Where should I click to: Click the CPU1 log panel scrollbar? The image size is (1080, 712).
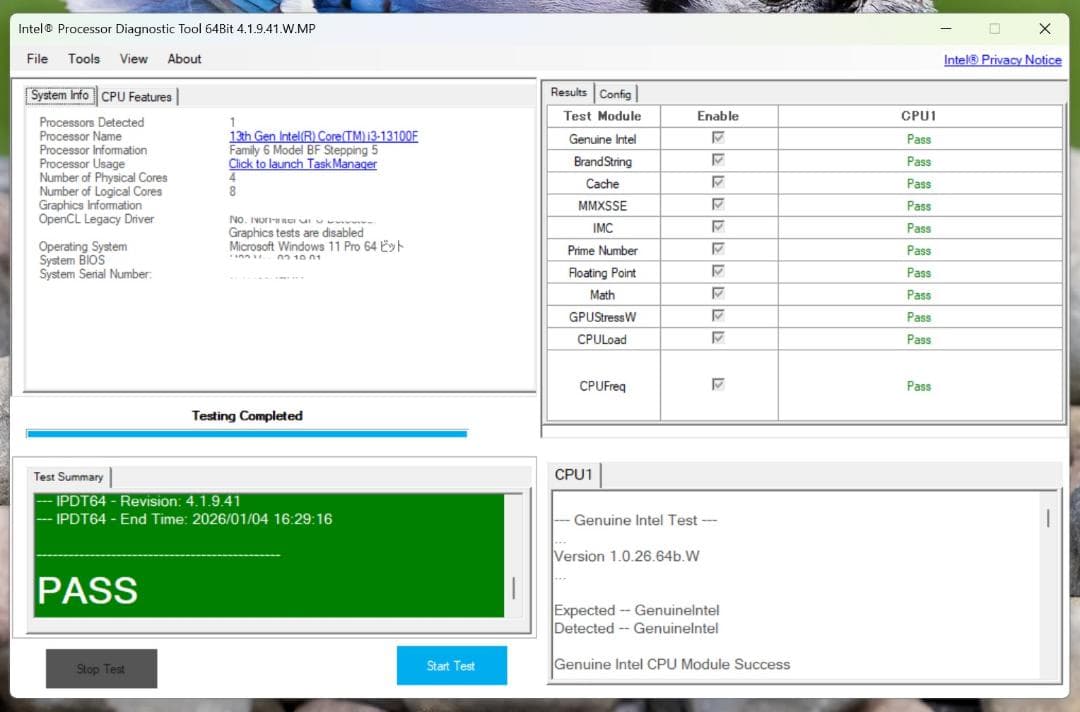point(1048,518)
